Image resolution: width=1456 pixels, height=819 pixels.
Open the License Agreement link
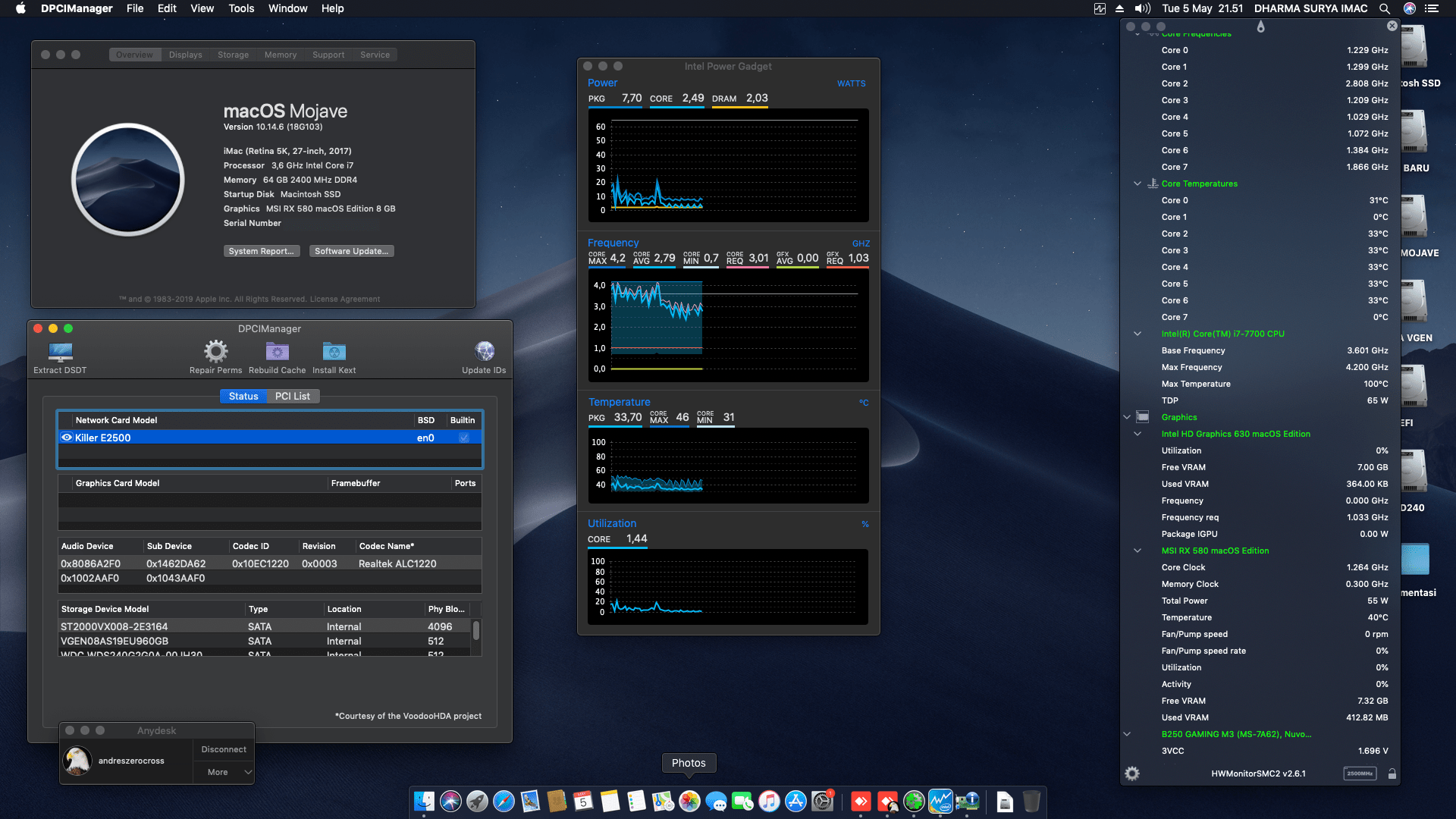coord(345,299)
